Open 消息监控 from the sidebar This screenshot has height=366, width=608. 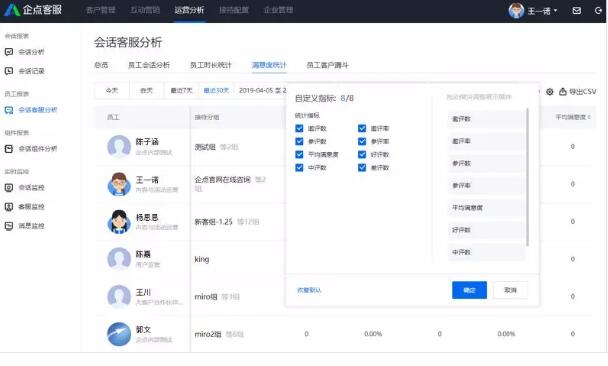coord(25,226)
